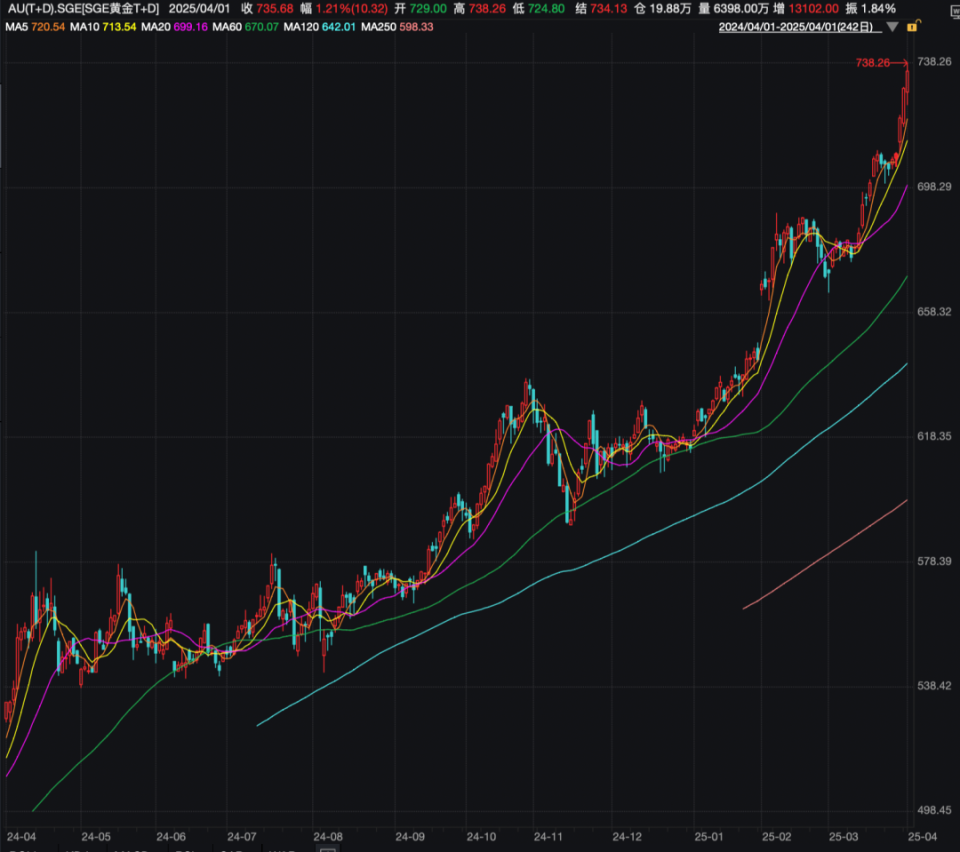Click the 24-11 date on time axis
Viewport: 960px width, 852px height.
pos(548,836)
